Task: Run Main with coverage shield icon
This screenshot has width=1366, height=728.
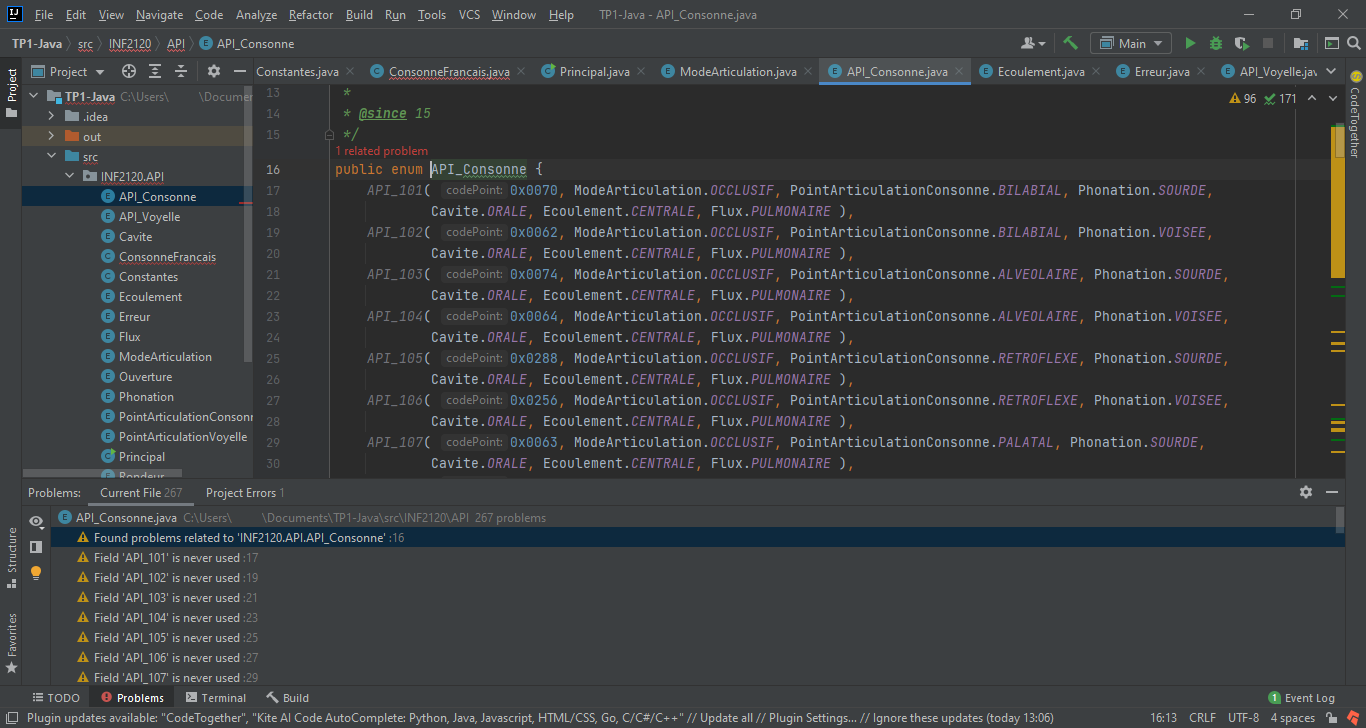Action: tap(1242, 43)
